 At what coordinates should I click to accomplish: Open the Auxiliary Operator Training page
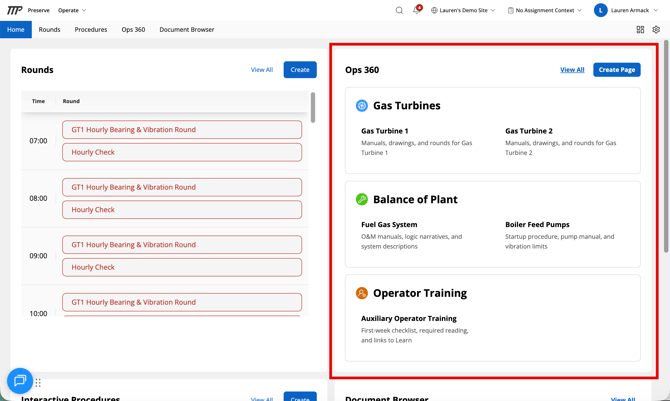(x=408, y=318)
